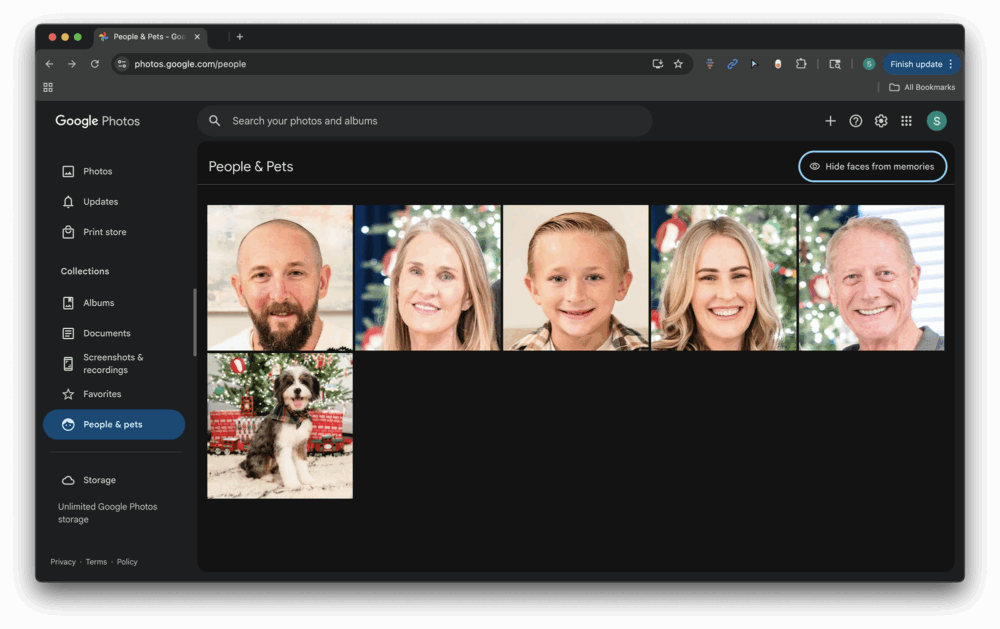This screenshot has width=1000, height=629.
Task: Click the plus Create icon
Action: (830, 121)
